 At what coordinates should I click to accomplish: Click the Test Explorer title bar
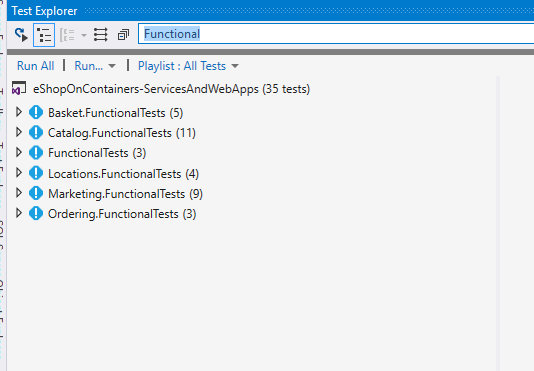[x=270, y=11]
